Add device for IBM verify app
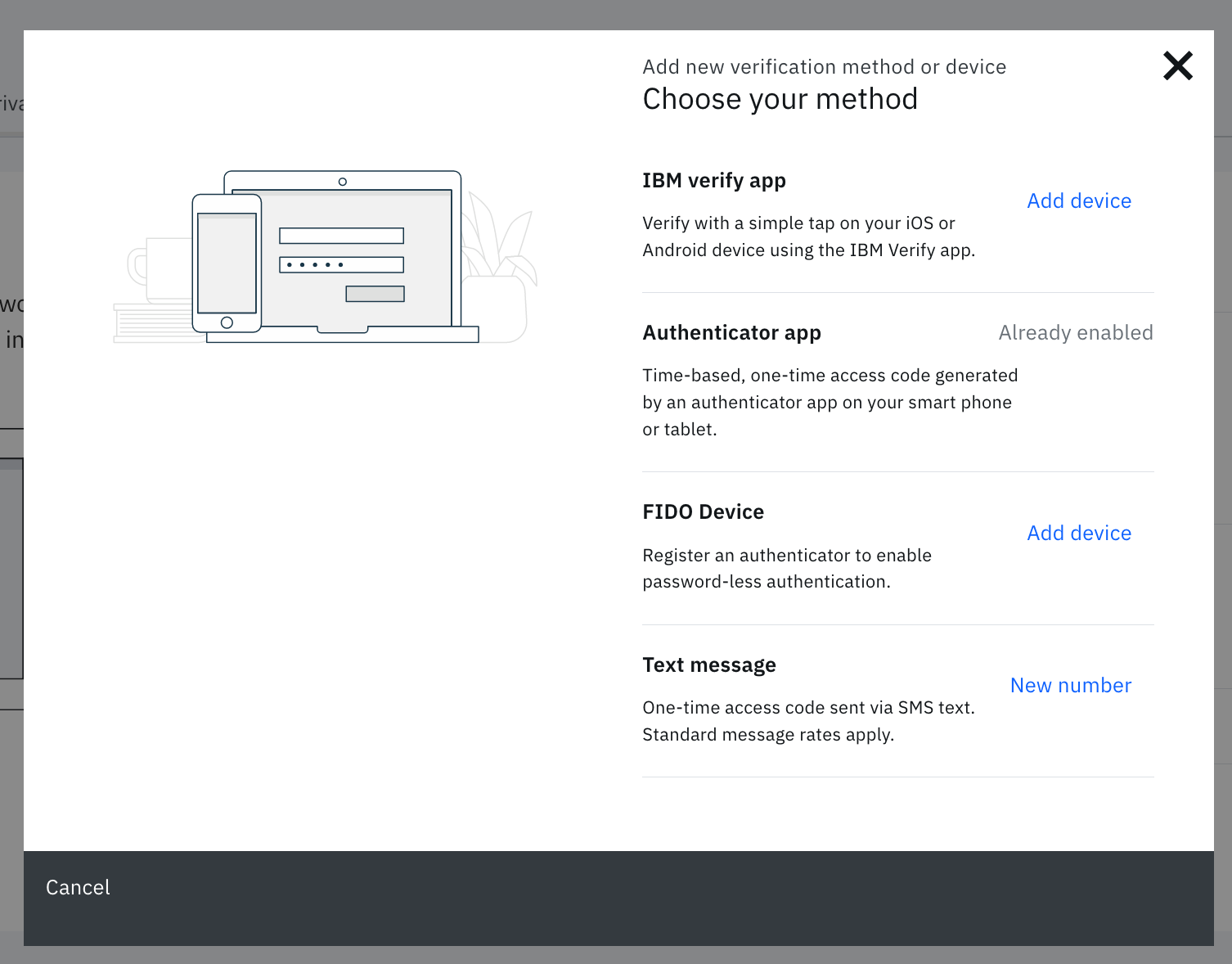1232x964 pixels. 1079,200
